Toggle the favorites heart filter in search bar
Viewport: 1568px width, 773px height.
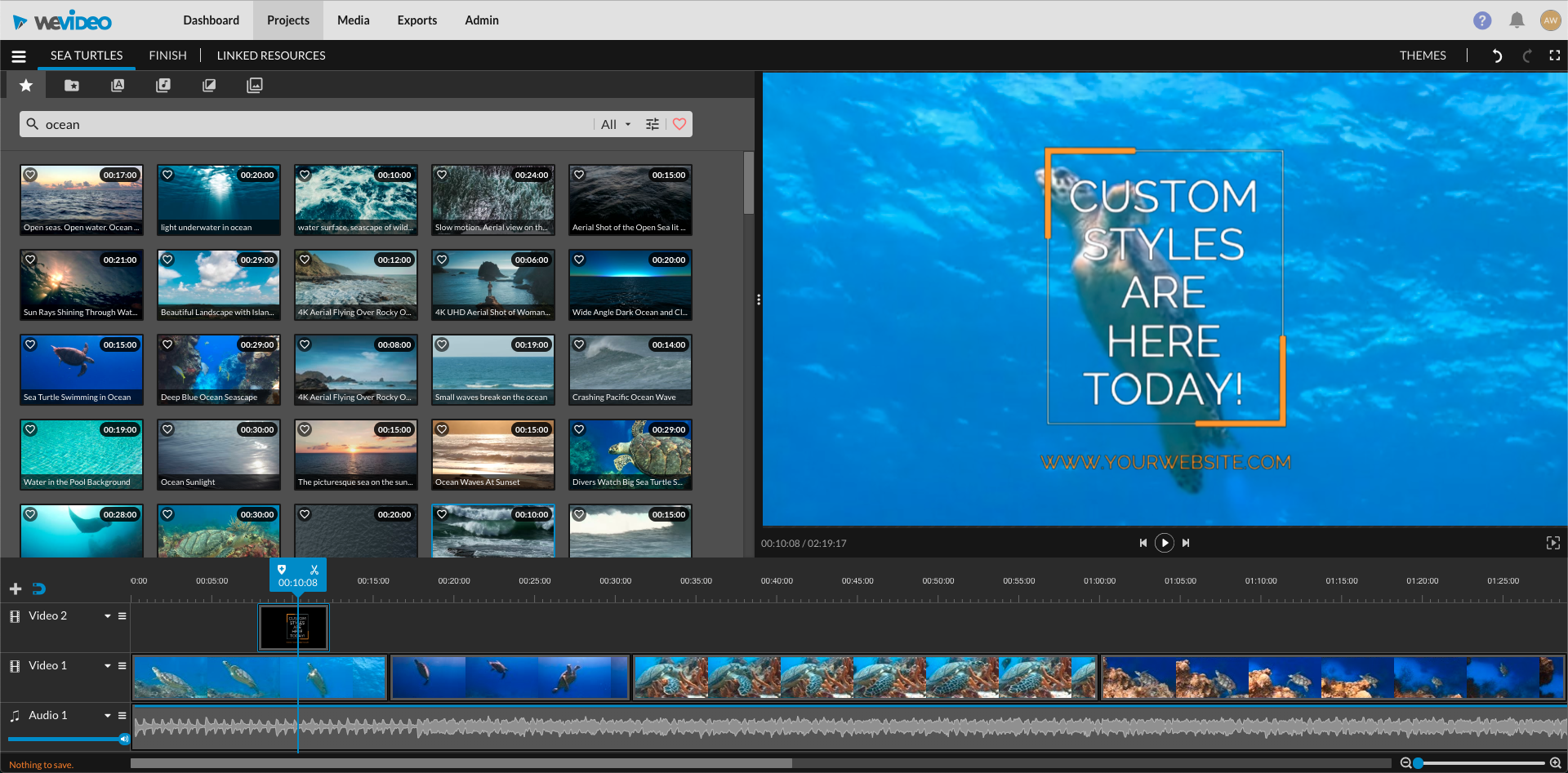pos(679,124)
